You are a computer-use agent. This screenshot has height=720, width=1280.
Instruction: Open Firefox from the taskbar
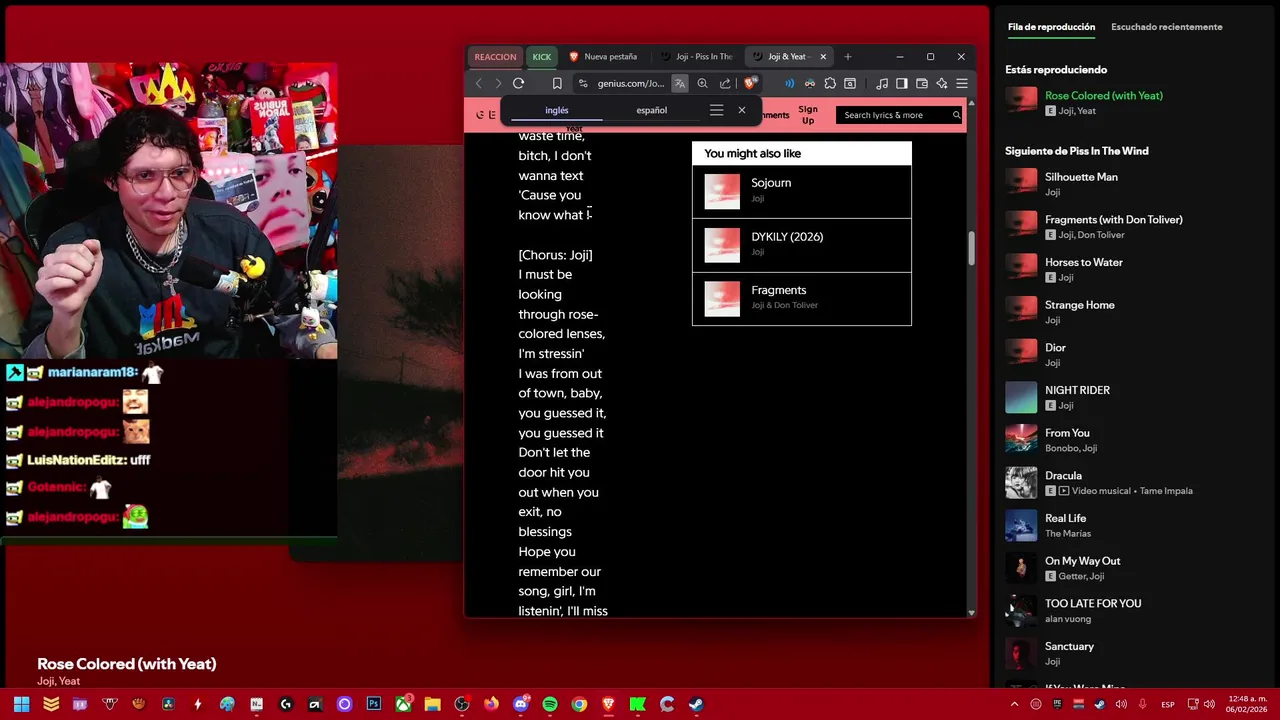tap(491, 704)
